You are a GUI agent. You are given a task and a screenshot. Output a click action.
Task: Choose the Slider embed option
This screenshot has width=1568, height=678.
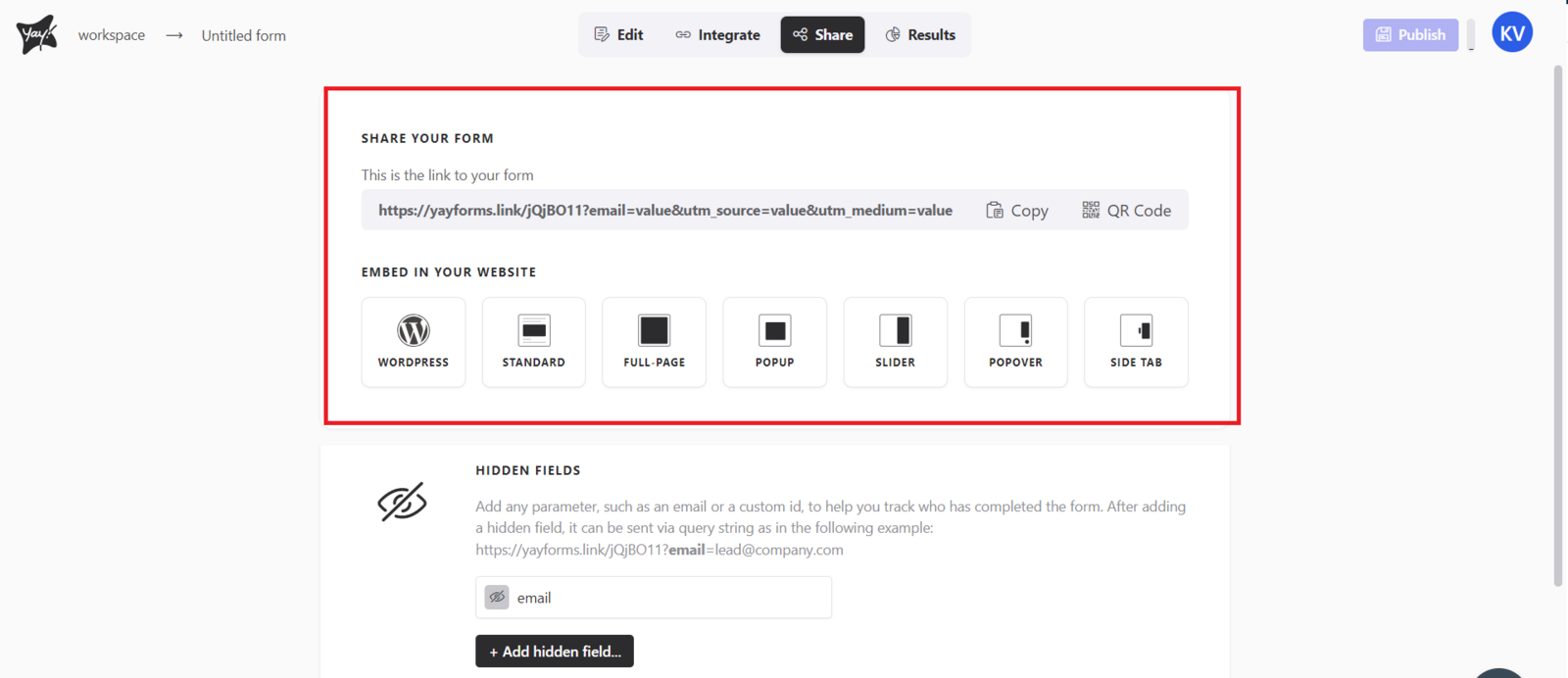click(895, 342)
